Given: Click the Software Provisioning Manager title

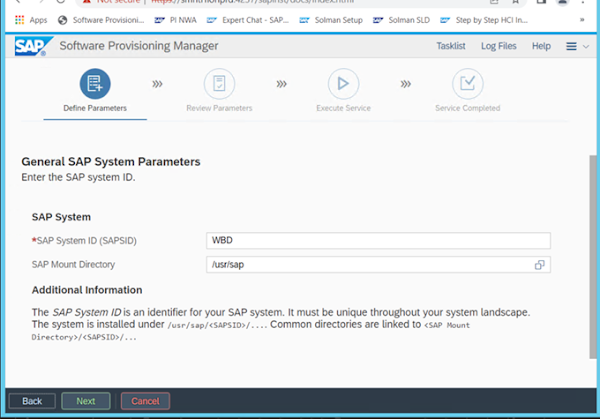Looking at the screenshot, I should (x=139, y=46).
